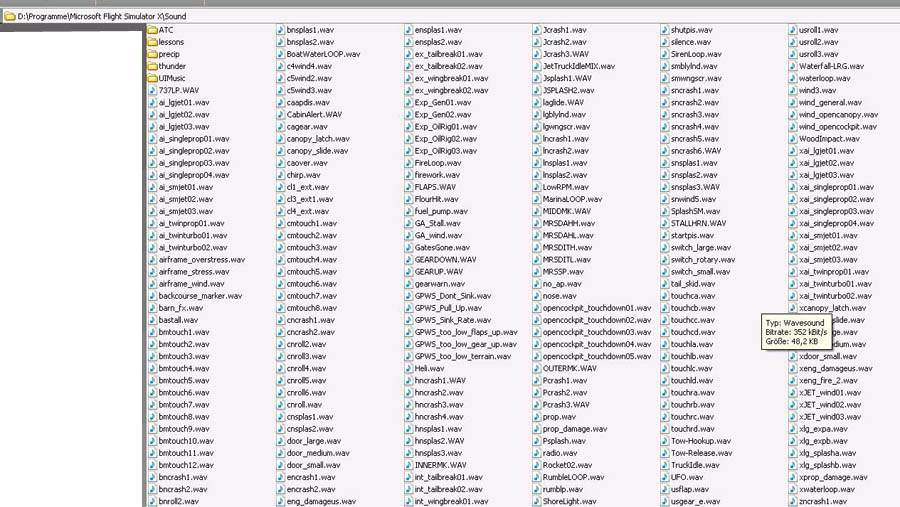Click the audio icon of Heli.wav

pyautogui.click(x=408, y=368)
